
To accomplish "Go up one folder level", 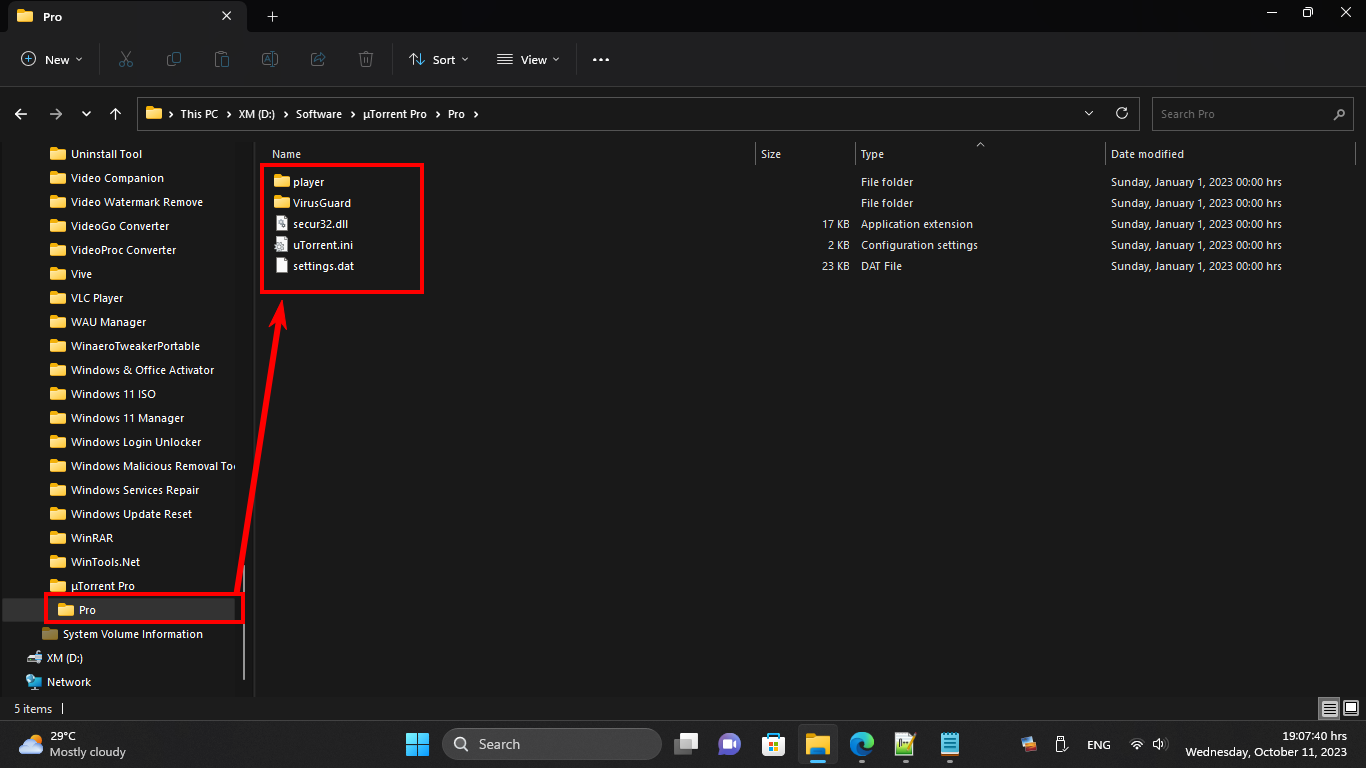I will pyautogui.click(x=115, y=114).
